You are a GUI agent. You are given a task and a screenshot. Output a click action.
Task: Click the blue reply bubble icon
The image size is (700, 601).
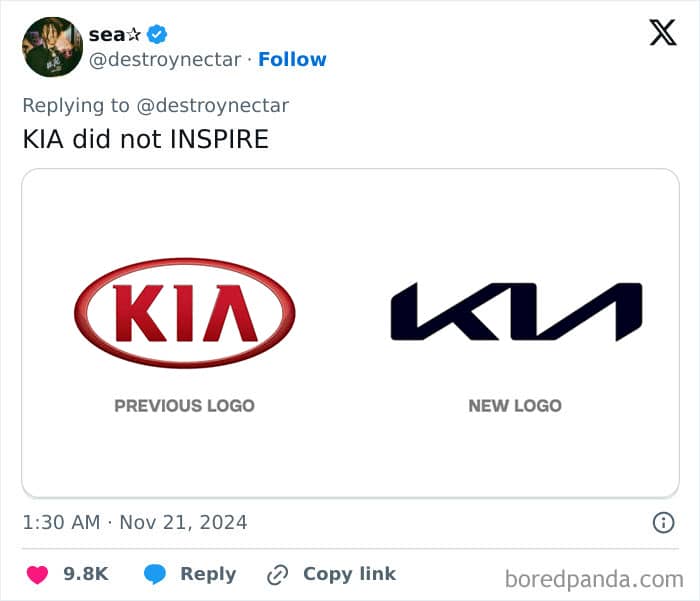click(x=155, y=574)
